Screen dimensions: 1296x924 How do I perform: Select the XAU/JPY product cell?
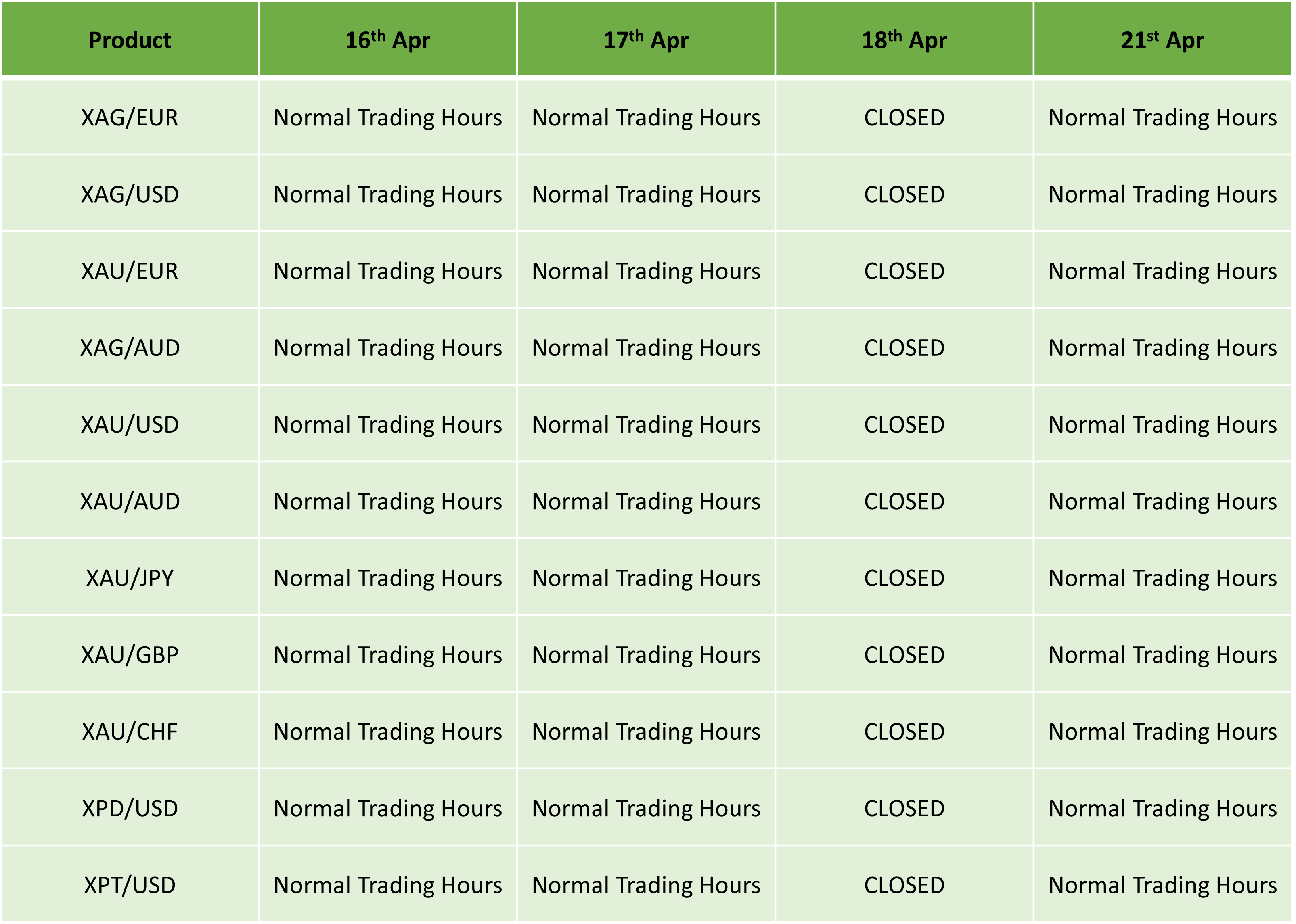pos(130,578)
